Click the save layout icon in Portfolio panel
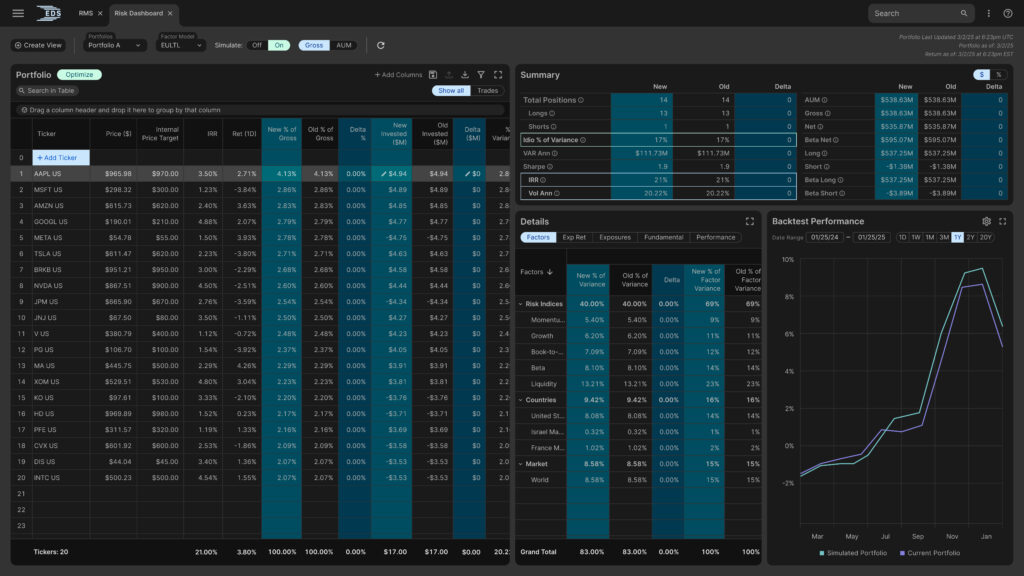This screenshot has height=576, width=1024. pyautogui.click(x=433, y=75)
